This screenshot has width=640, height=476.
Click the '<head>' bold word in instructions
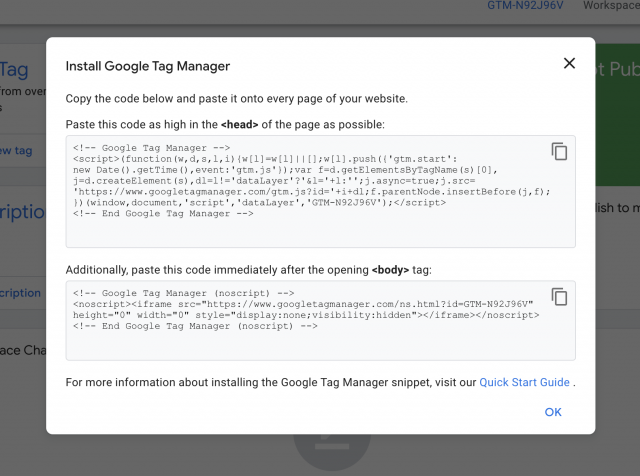pos(240,125)
